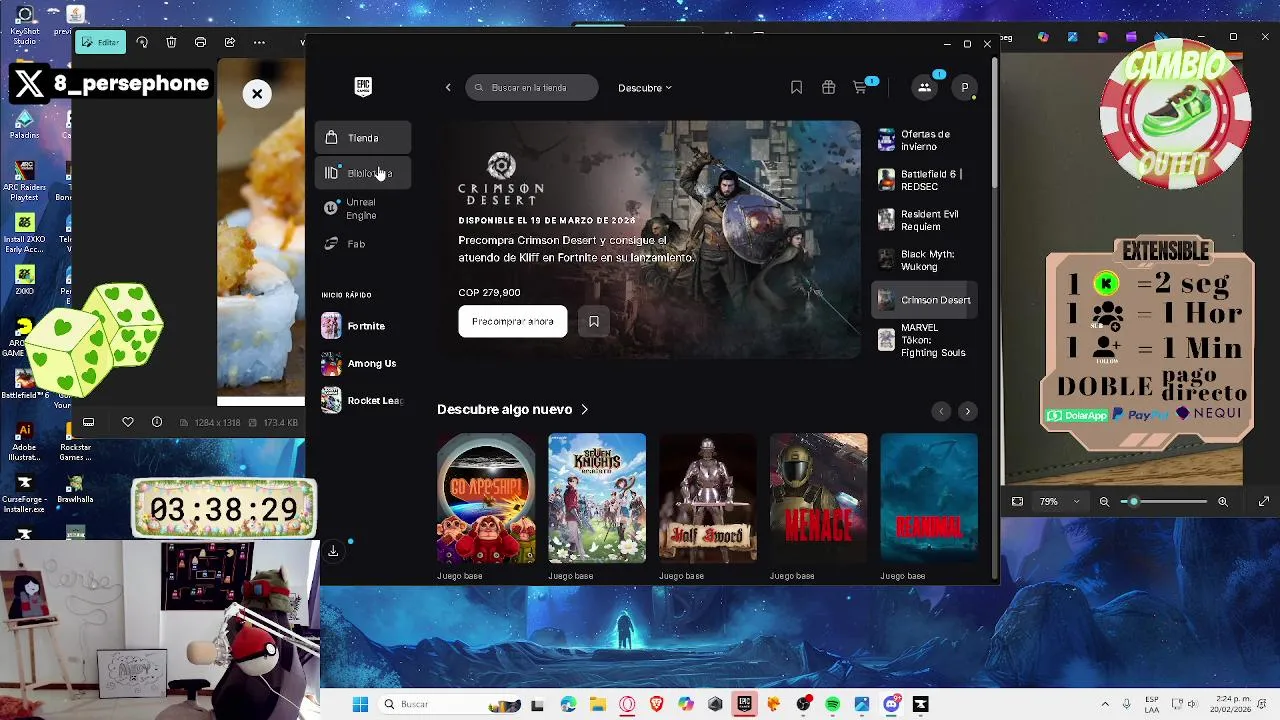
Task: Open the Go Ape Ship game thumbnail
Action: pos(486,498)
